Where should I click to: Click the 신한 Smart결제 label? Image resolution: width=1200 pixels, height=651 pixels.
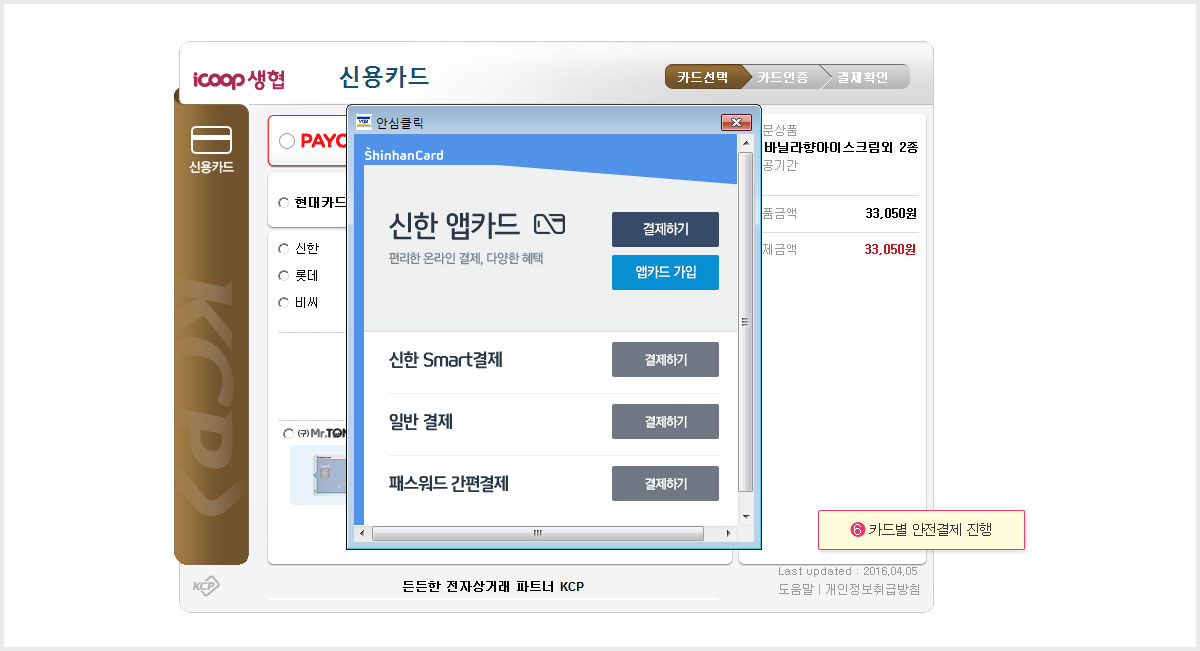pyautogui.click(x=446, y=359)
